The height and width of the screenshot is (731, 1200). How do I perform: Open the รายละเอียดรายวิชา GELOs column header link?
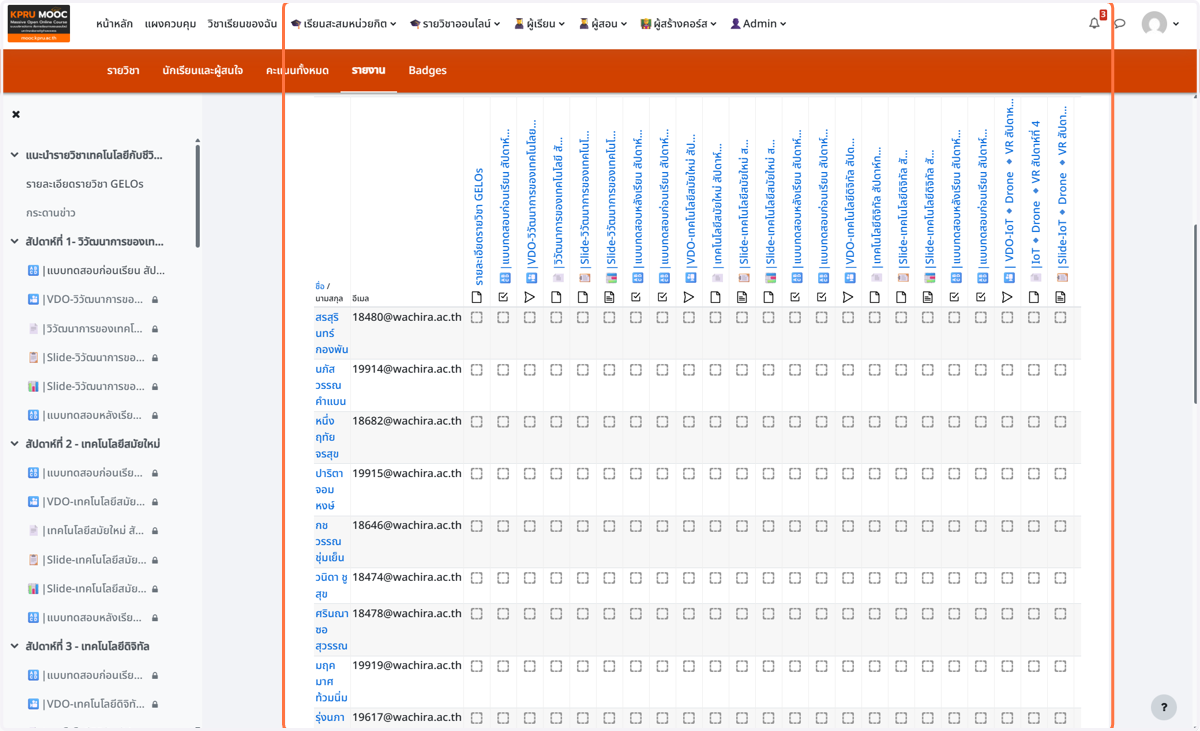click(478, 228)
